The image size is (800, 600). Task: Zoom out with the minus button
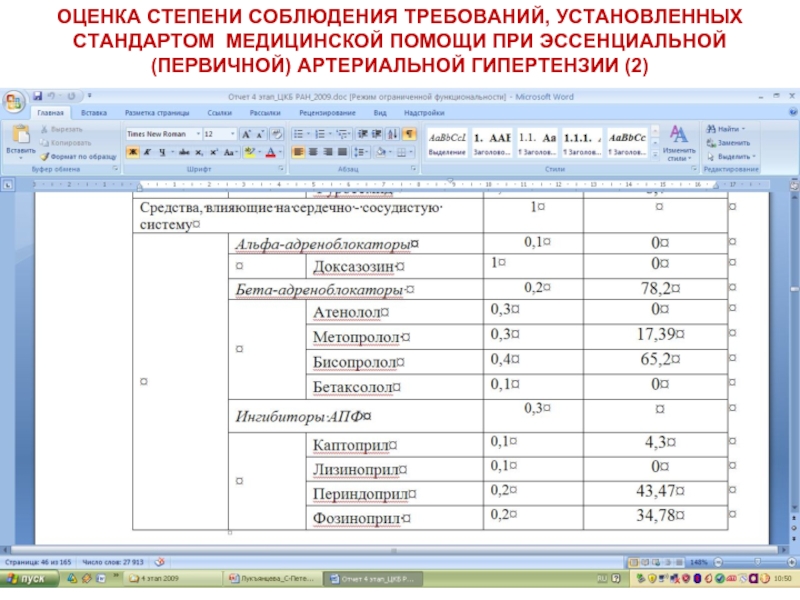[718, 562]
